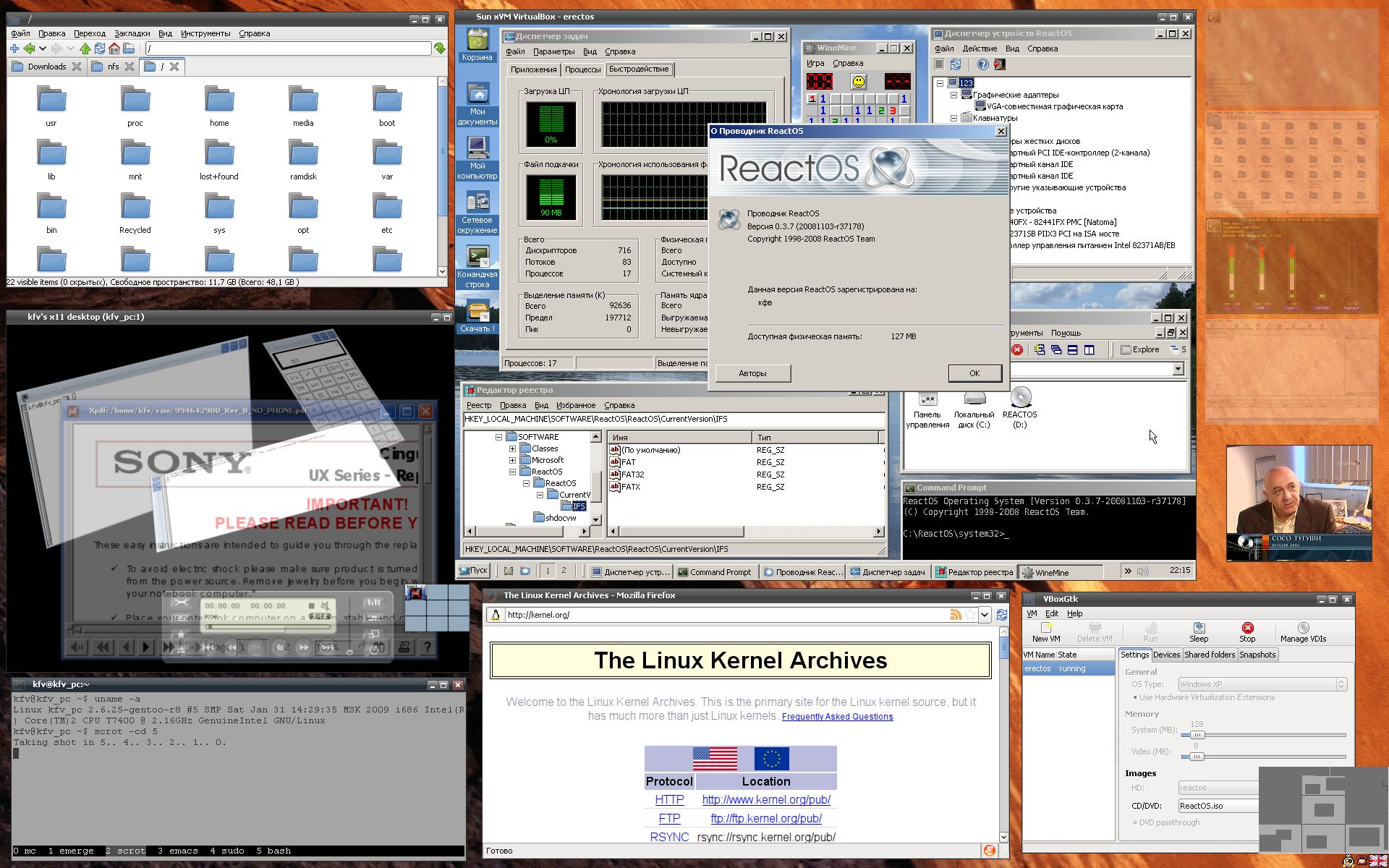The width and height of the screenshot is (1389, 868).
Task: Collapse the root 123 node in device manager
Action: click(x=940, y=83)
